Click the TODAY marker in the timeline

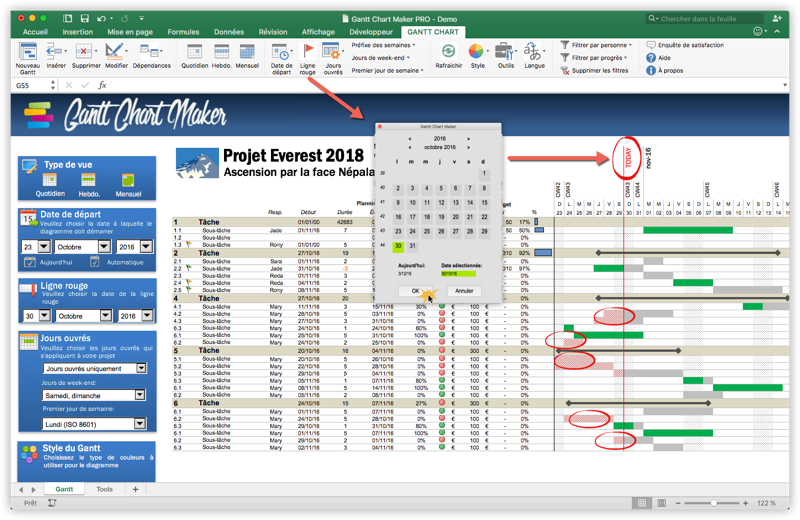(628, 157)
